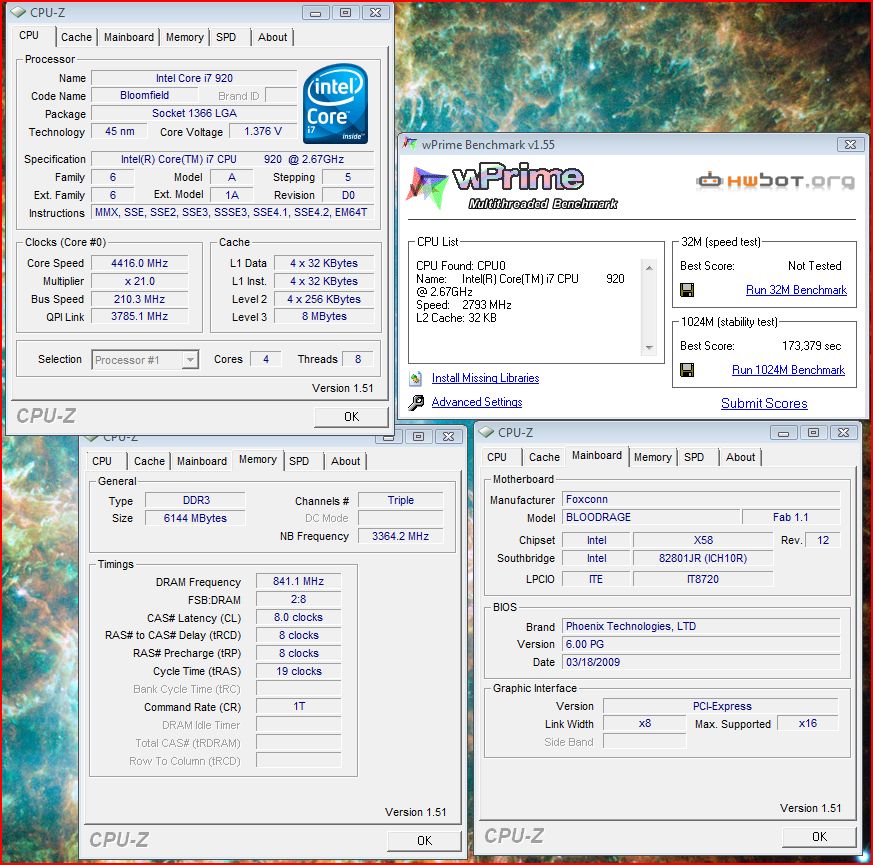This screenshot has height=865, width=873.
Task: Click the Channels value Triple
Action: pyautogui.click(x=400, y=500)
